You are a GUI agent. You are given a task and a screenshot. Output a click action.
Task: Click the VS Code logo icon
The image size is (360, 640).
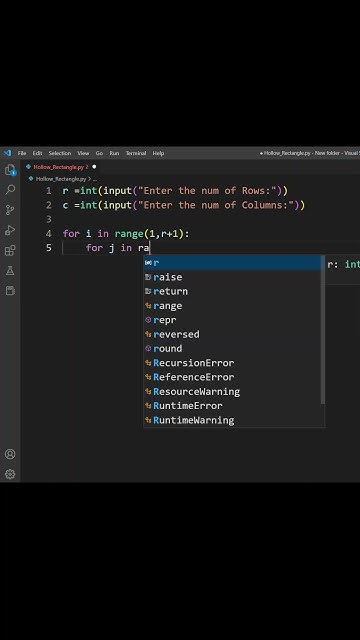(x=7, y=153)
